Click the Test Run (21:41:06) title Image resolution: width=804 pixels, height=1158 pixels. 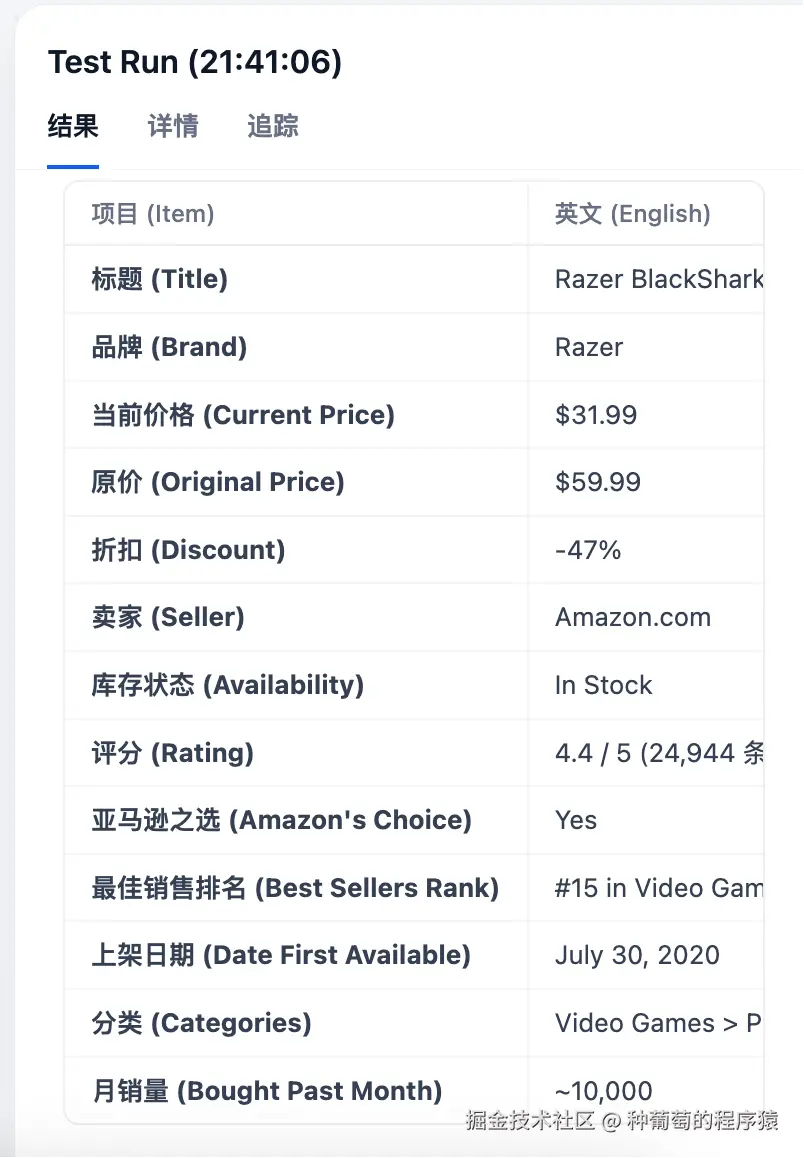tap(195, 63)
